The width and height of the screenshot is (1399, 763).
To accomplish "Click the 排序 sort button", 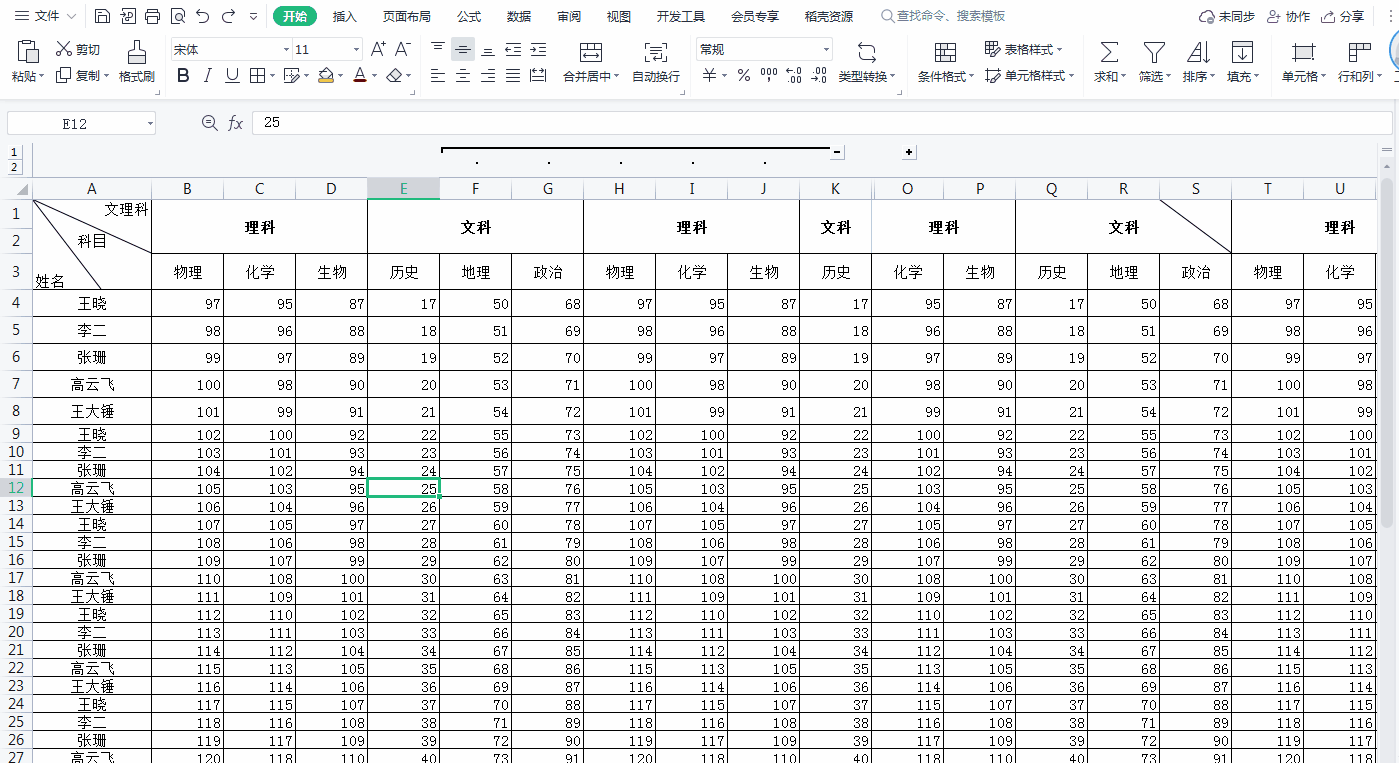I will click(x=1198, y=62).
